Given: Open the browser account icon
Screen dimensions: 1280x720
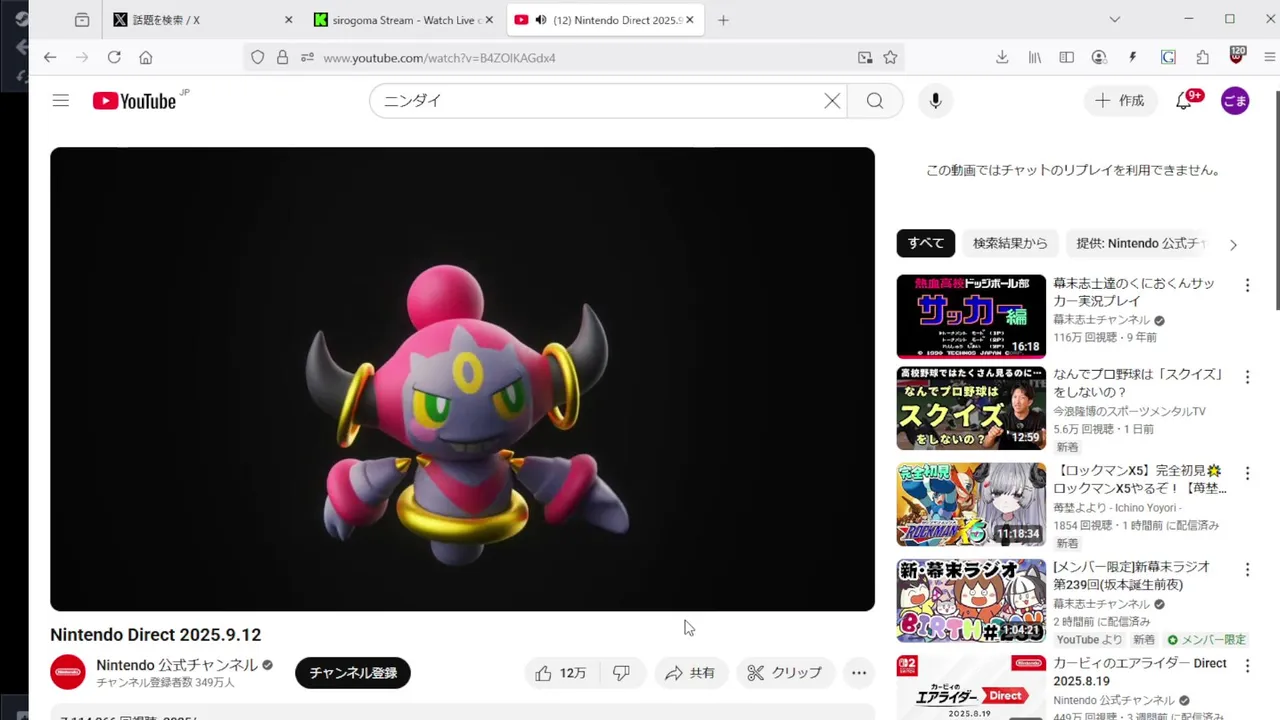Looking at the screenshot, I should (1100, 58).
